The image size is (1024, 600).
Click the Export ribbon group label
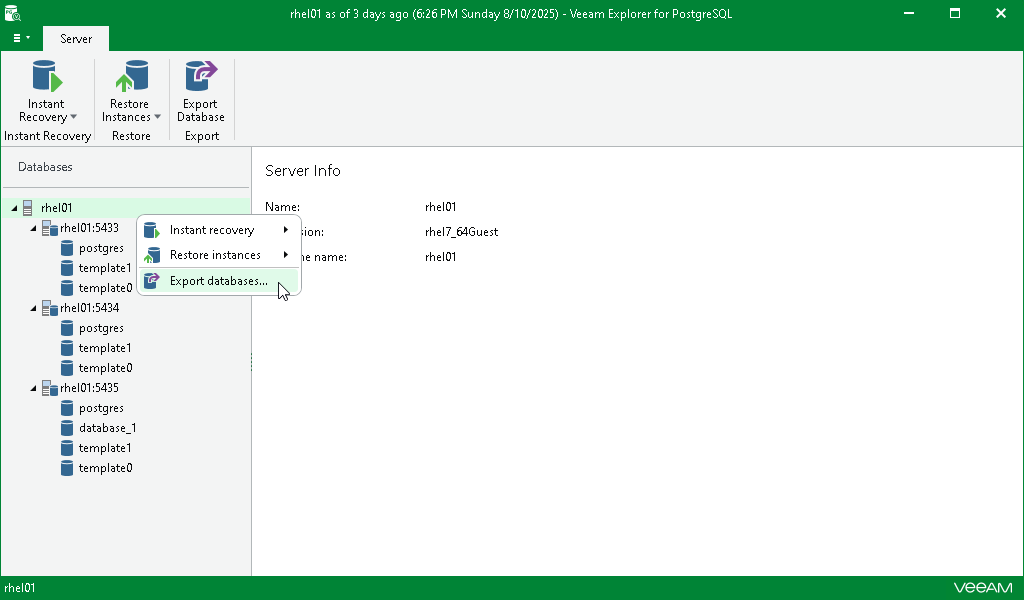click(x=202, y=136)
